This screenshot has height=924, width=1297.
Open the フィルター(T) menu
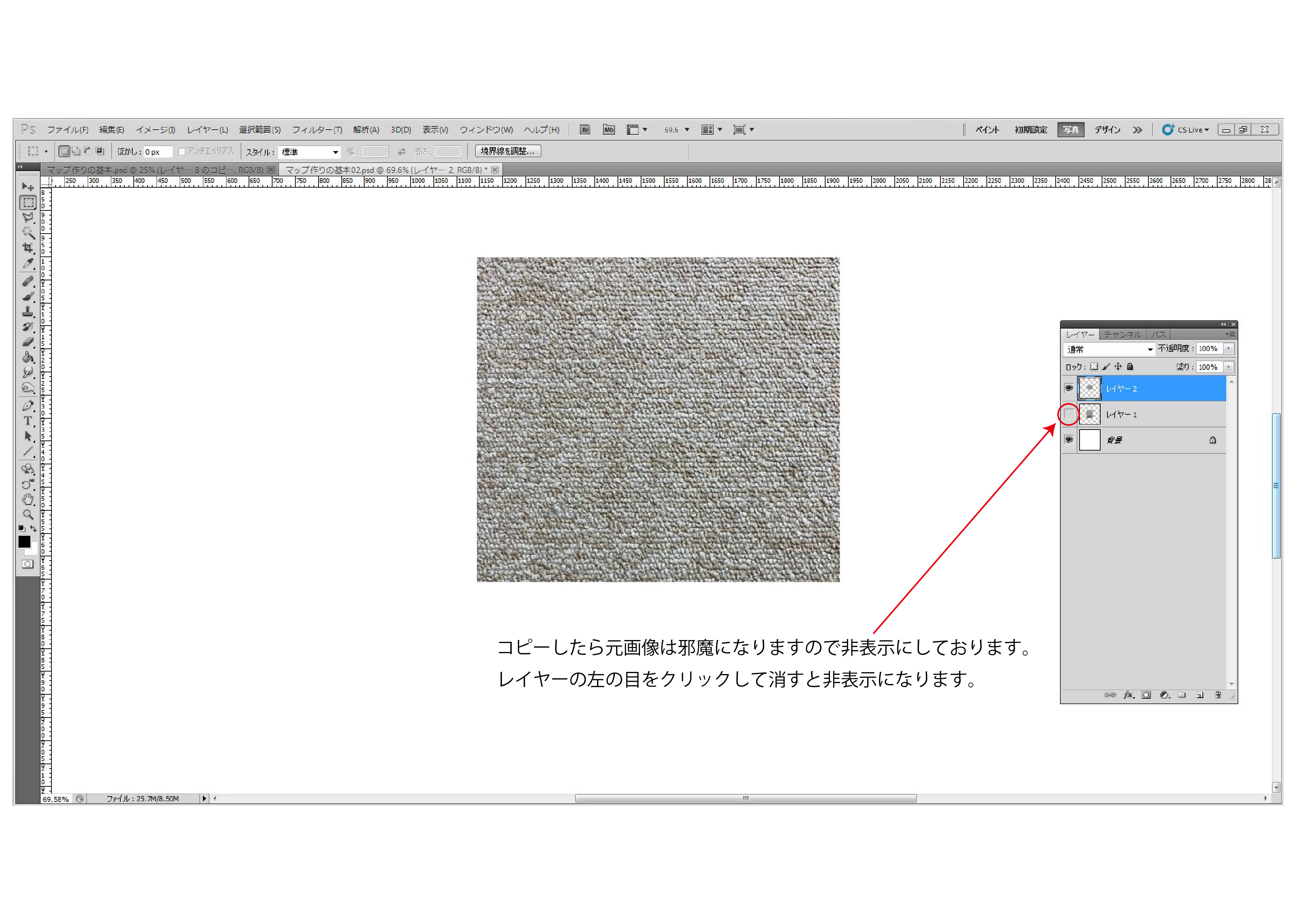pos(317,130)
